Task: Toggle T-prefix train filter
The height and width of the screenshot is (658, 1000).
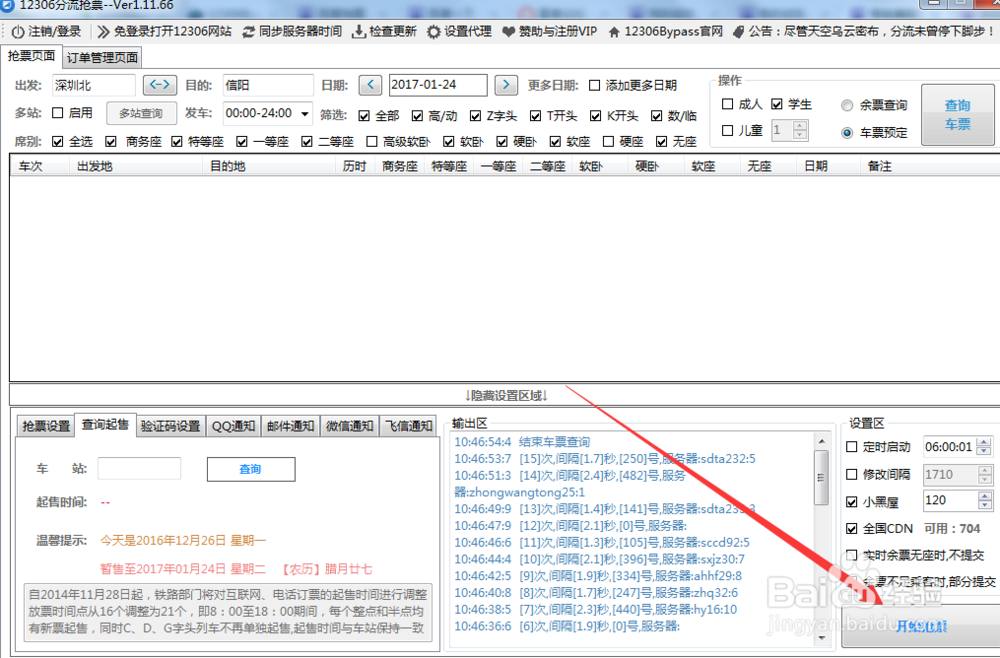Action: tap(535, 115)
